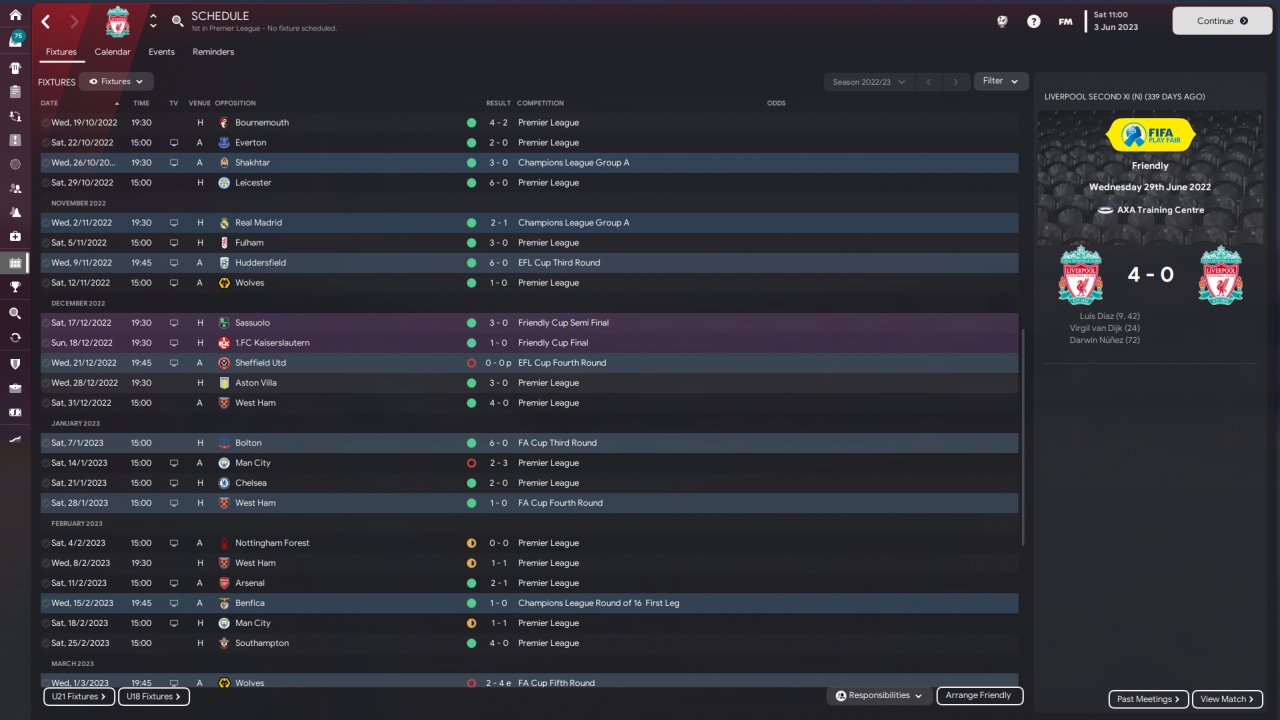Screen dimensions: 1280x720
Task: Click the search magnifier beside Schedule title
Action: click(x=177, y=21)
